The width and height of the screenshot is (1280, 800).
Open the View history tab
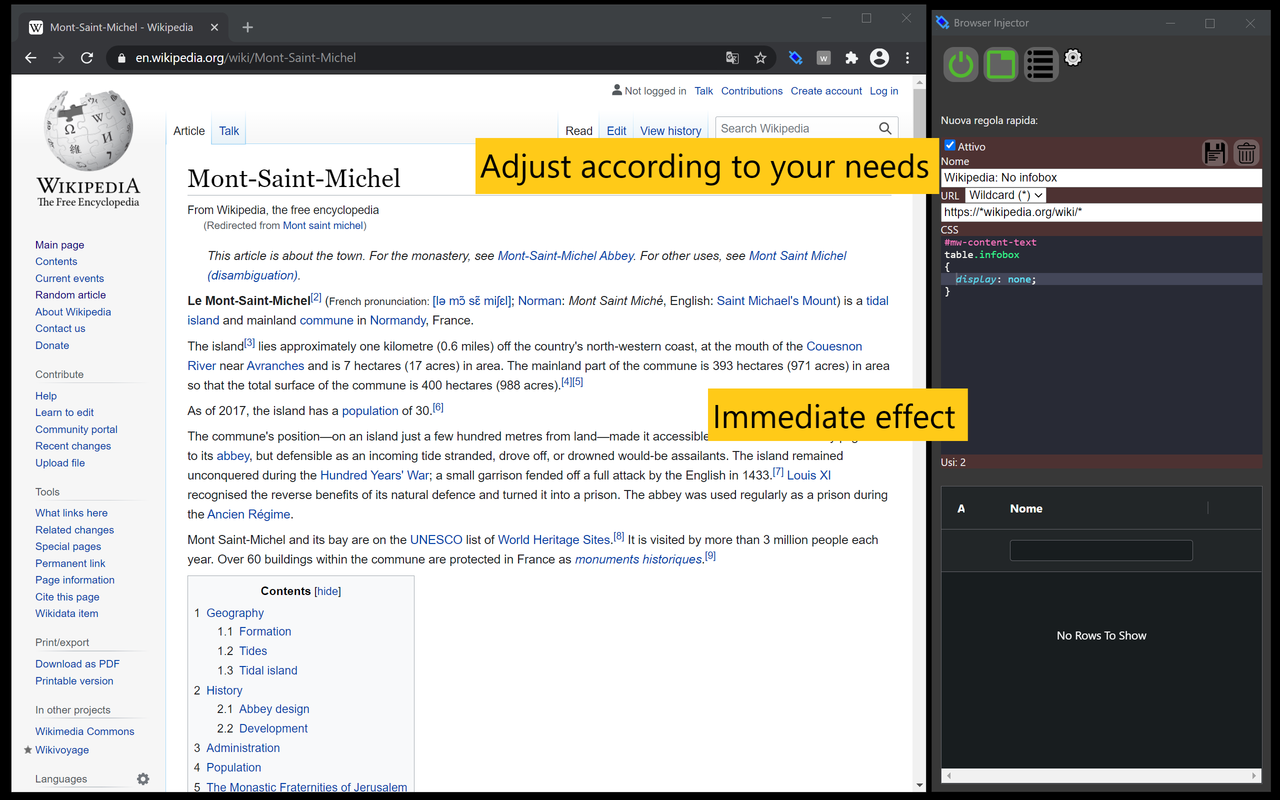click(670, 131)
